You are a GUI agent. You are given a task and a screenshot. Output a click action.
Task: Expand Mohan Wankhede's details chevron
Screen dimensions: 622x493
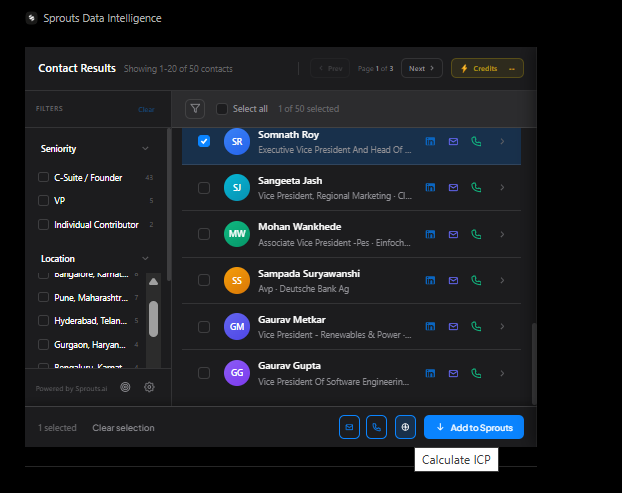click(x=502, y=234)
